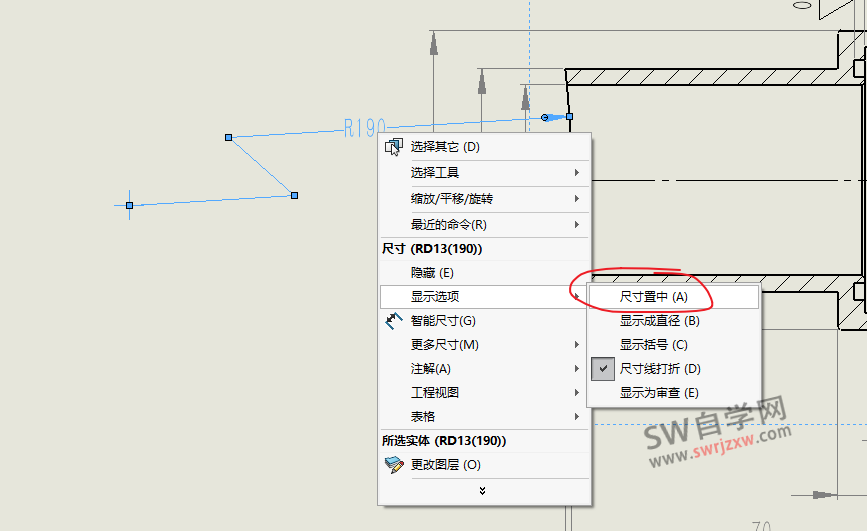Expand arrow next to 缩放/平移/旋转
This screenshot has width=867, height=531.
point(577,199)
